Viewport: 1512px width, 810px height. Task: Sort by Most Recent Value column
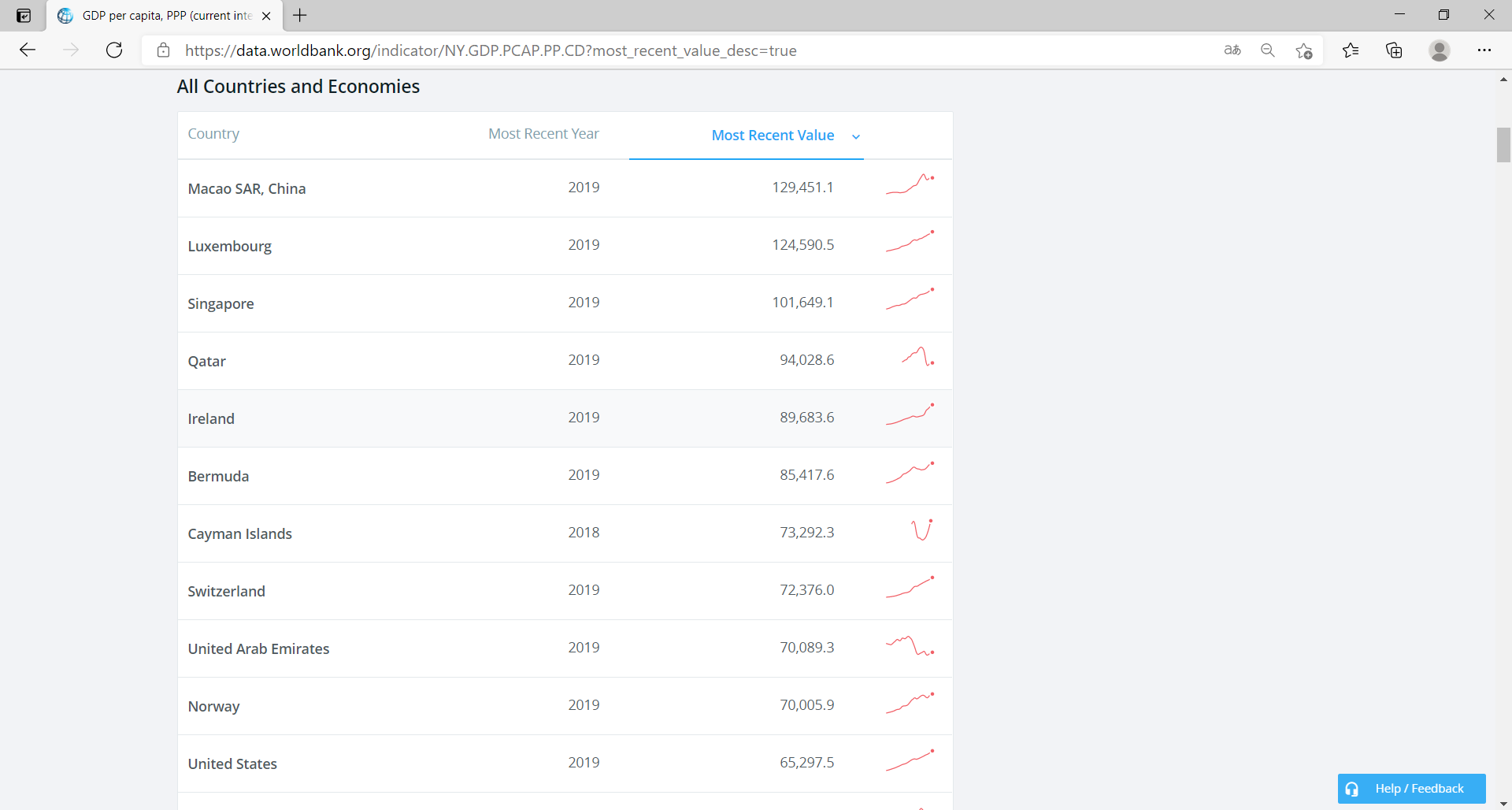(772, 136)
